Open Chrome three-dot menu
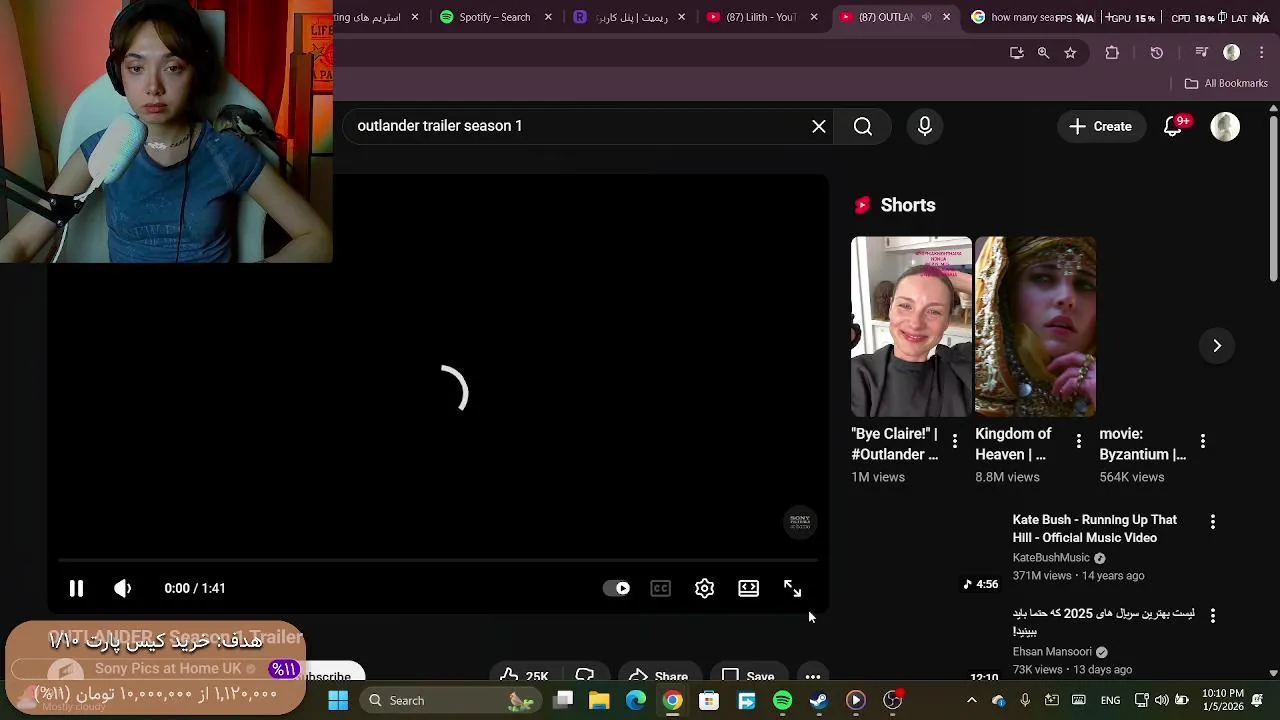Screen dimensions: 1280x720 click(x=1261, y=53)
